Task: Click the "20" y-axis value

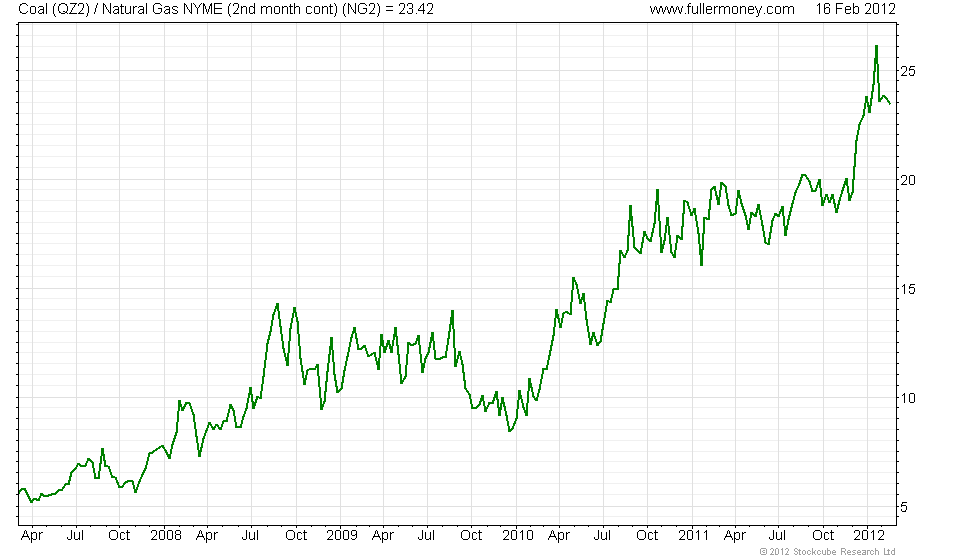Action: pos(908,180)
